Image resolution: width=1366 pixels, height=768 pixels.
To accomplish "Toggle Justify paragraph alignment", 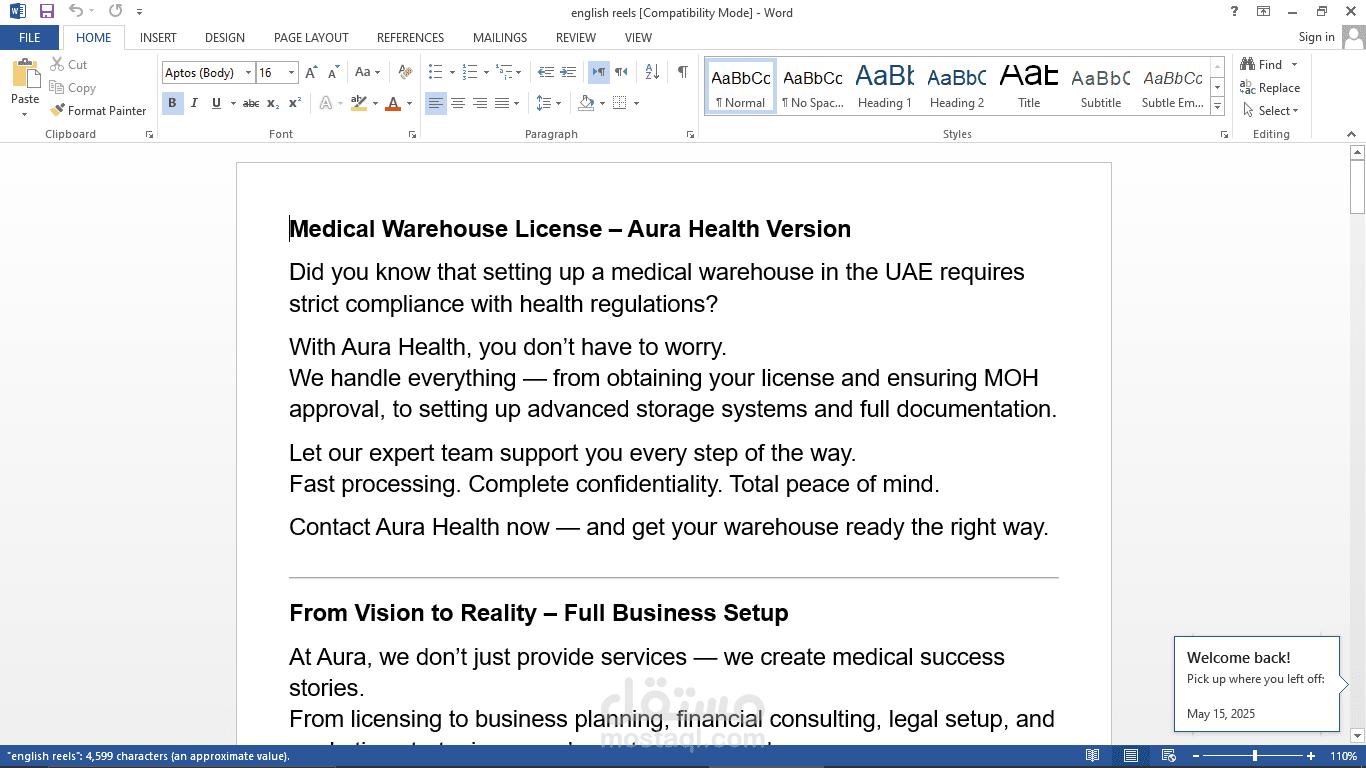I will pos(502,103).
